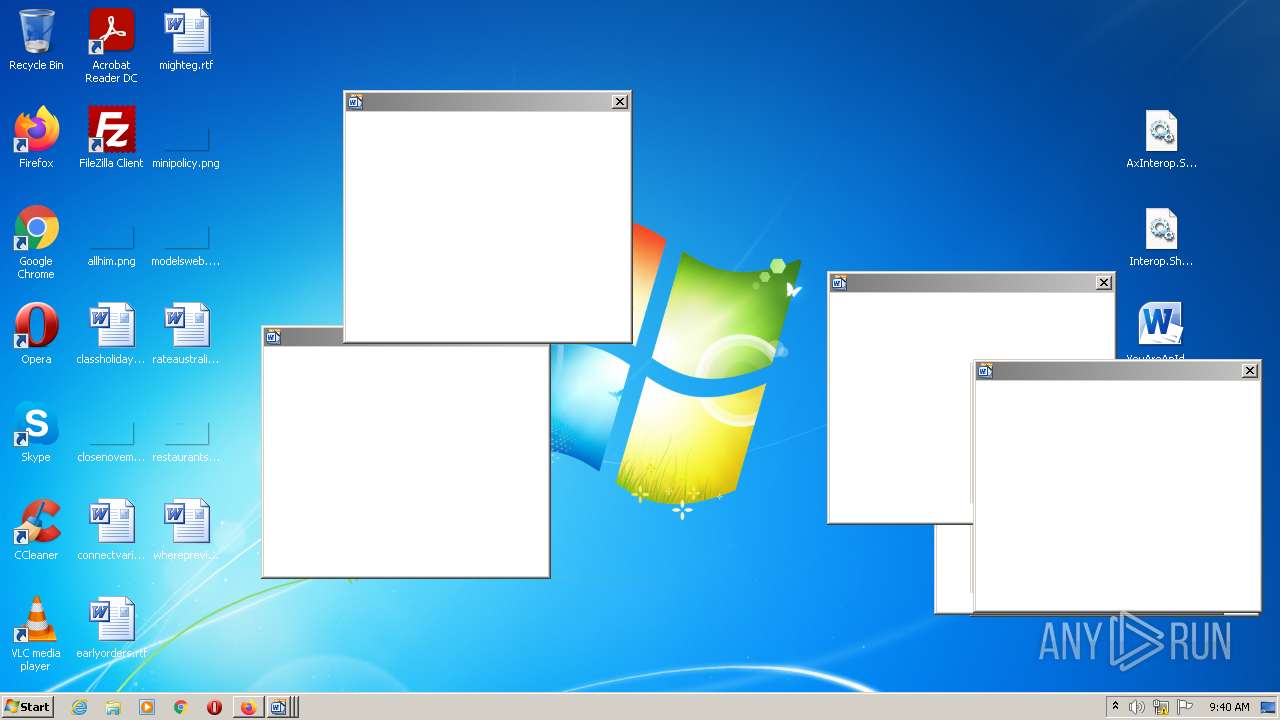Click the Show Desktop button in tray

(1268, 707)
